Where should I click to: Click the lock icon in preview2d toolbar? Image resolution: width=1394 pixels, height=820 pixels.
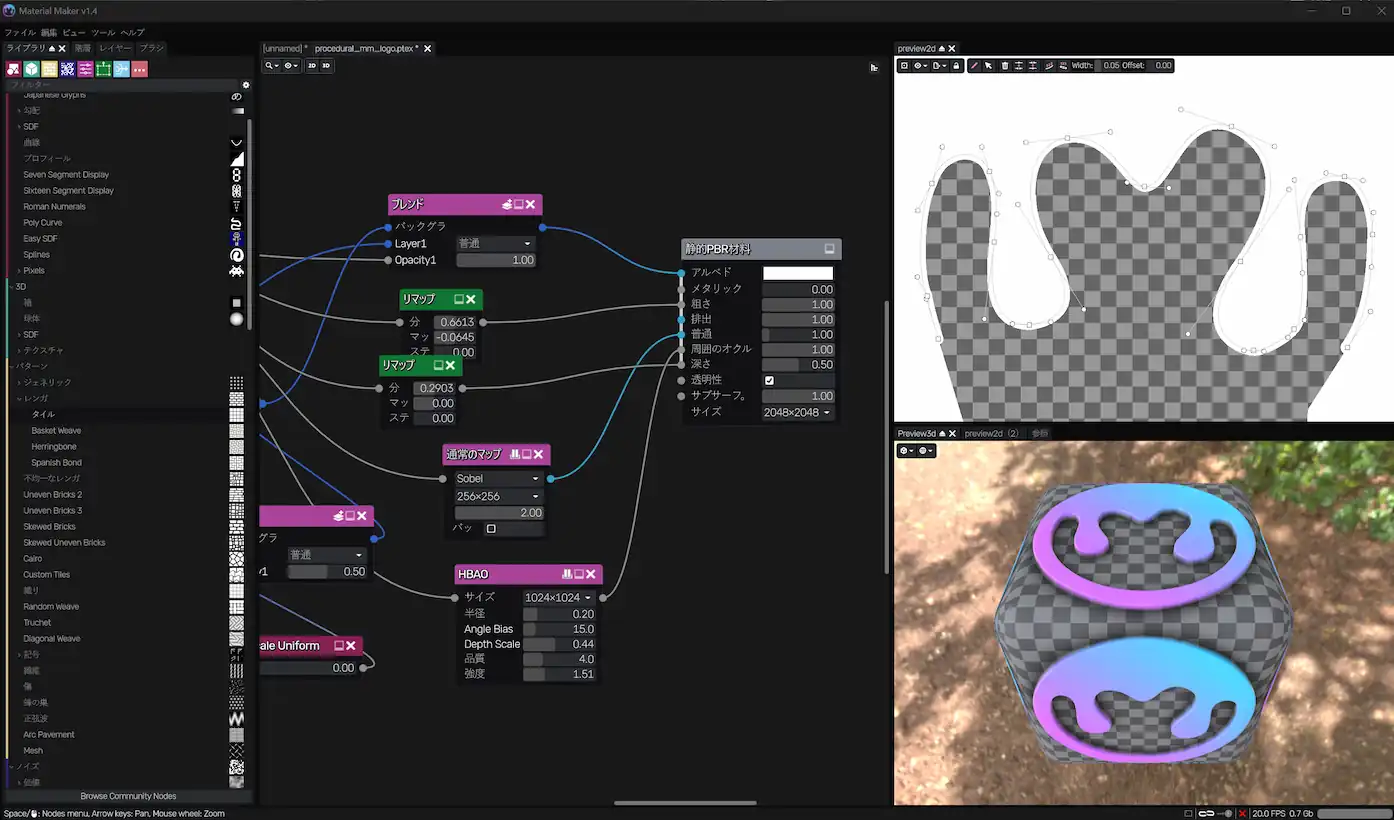coord(957,66)
